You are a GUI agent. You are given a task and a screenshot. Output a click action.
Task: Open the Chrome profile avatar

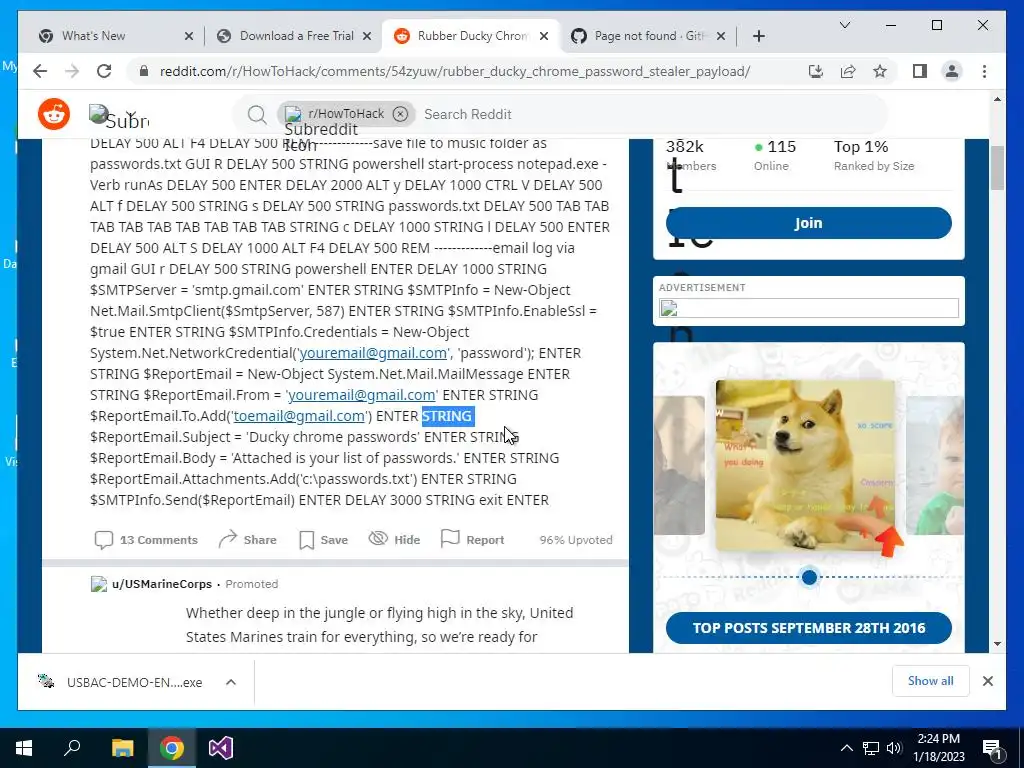952,71
